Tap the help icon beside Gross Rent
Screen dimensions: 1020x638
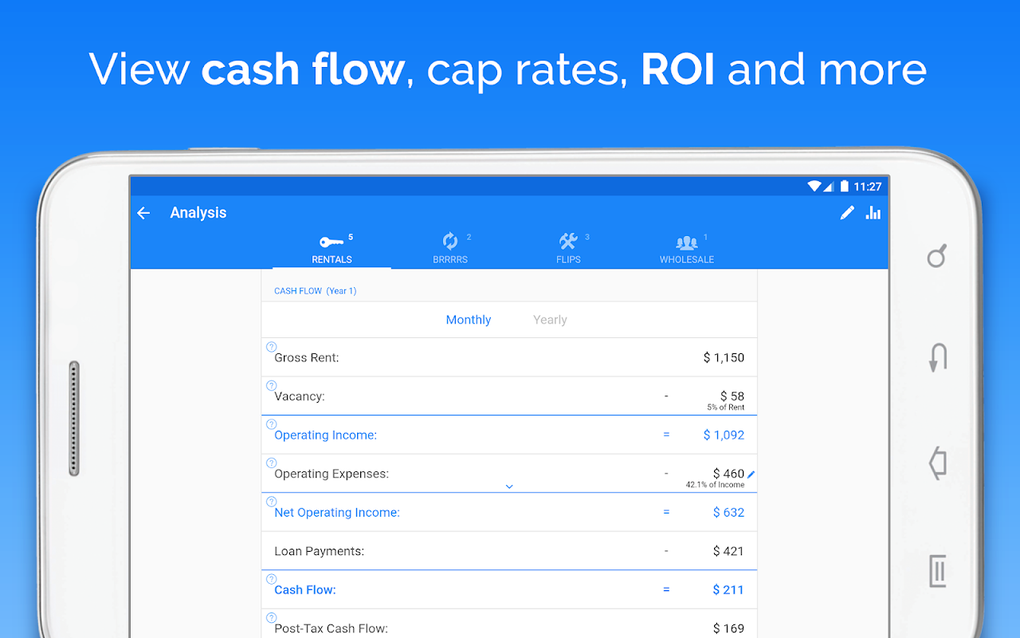coord(271,347)
